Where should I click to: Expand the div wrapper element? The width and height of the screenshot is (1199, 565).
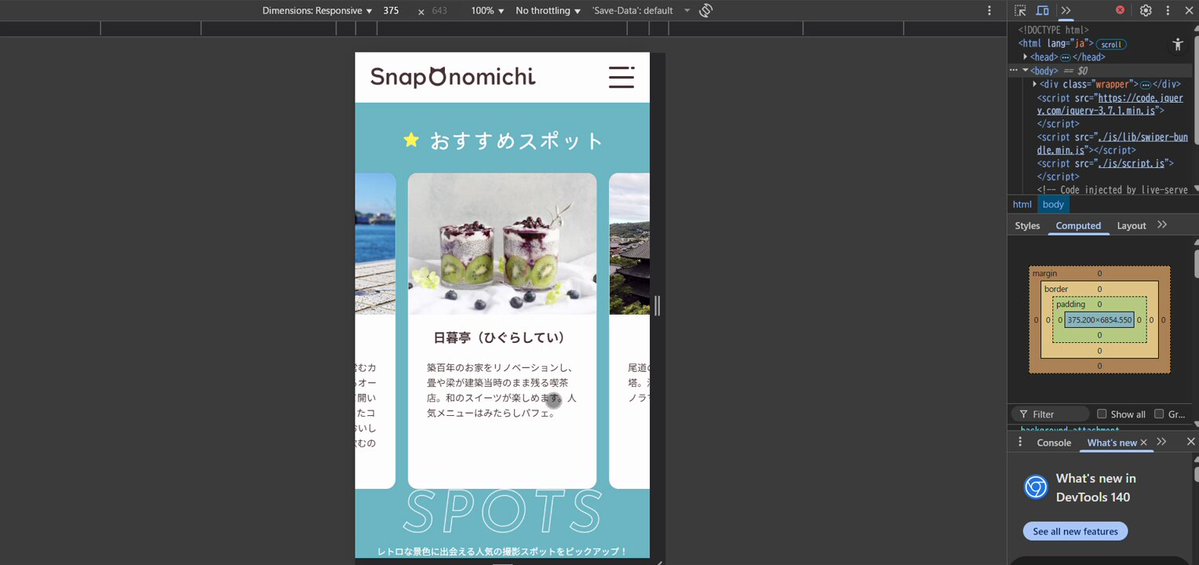(1035, 84)
